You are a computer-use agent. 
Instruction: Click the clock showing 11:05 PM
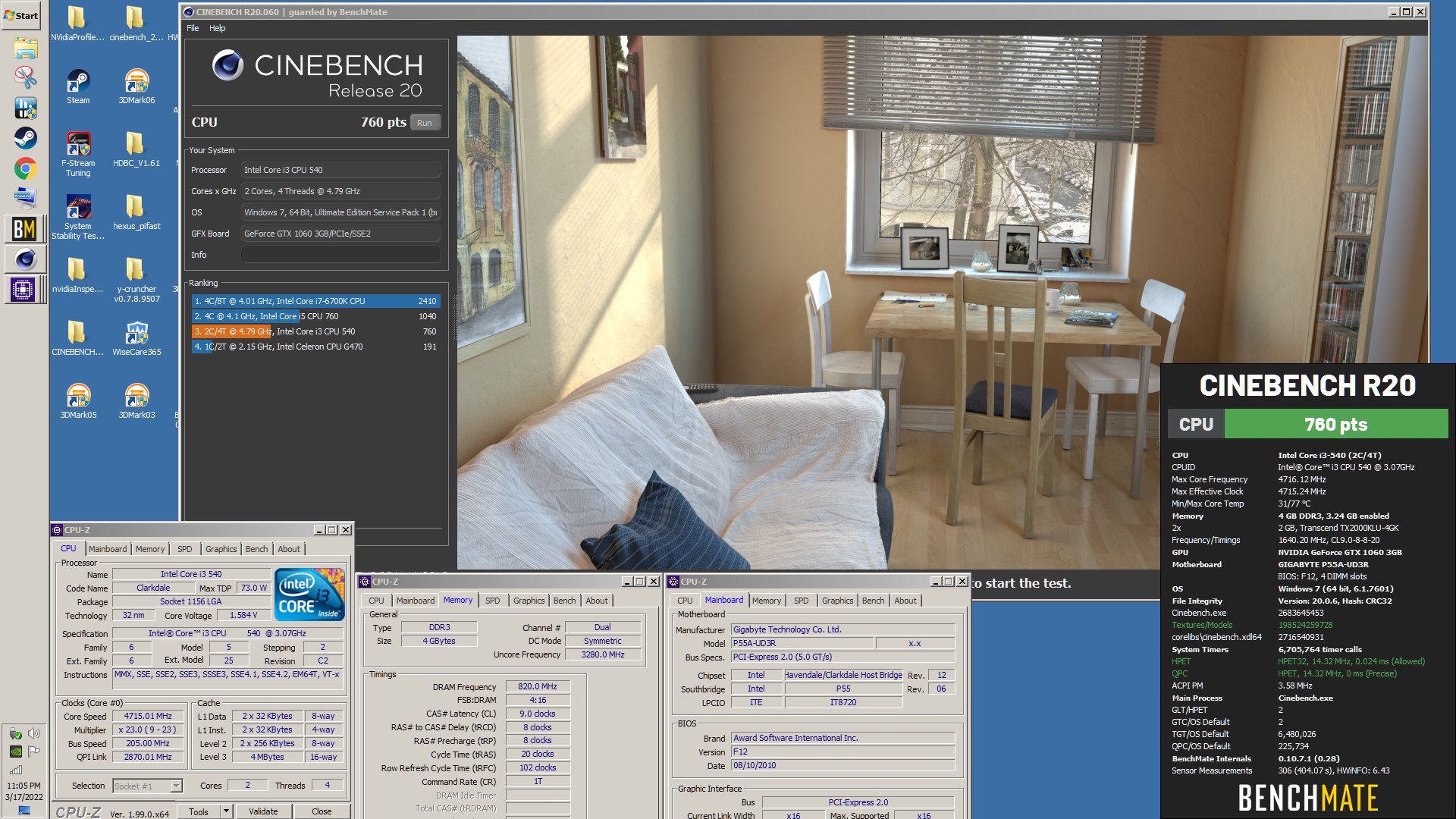[x=24, y=786]
